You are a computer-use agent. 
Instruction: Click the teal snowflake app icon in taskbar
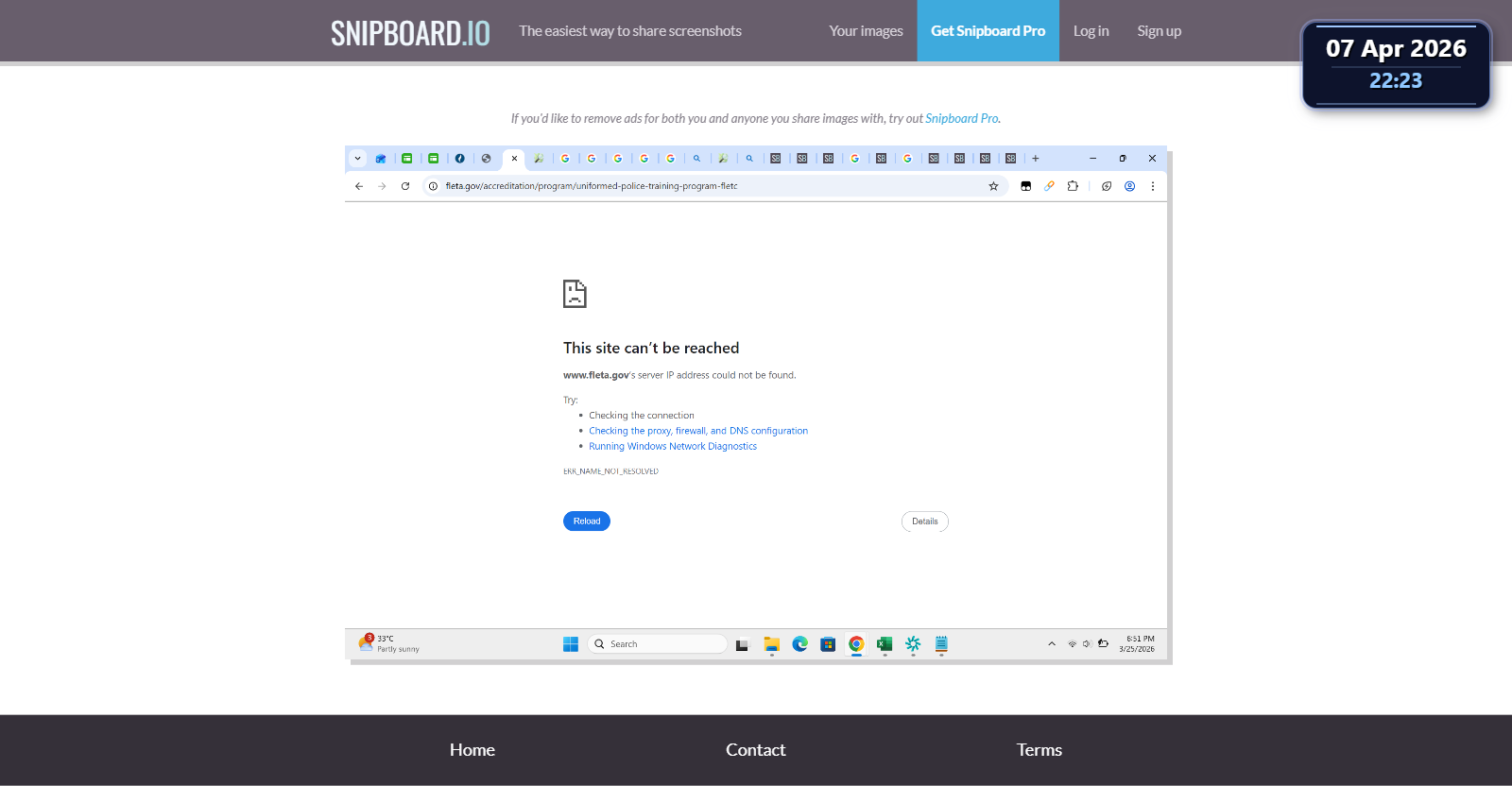tap(913, 644)
